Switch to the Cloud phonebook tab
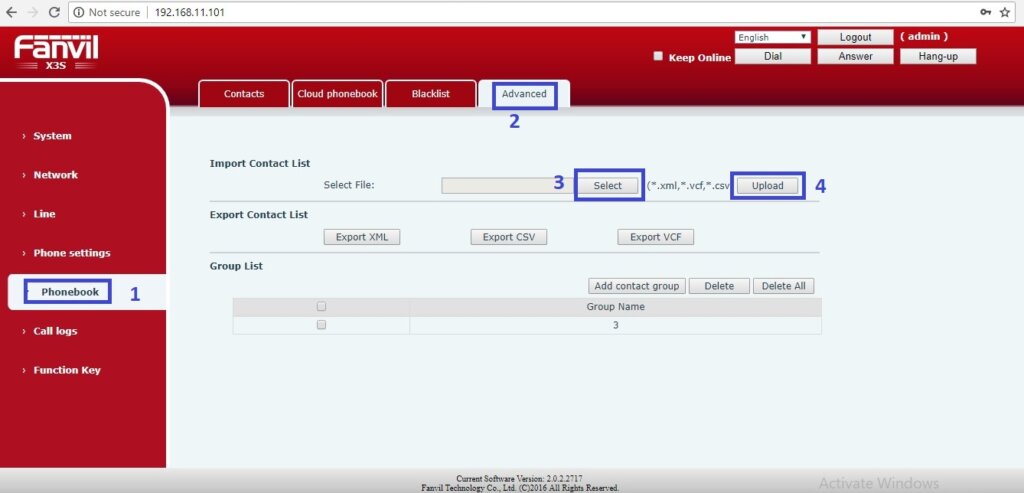Screen dimensions: 1024x493 pyautogui.click(x=337, y=94)
